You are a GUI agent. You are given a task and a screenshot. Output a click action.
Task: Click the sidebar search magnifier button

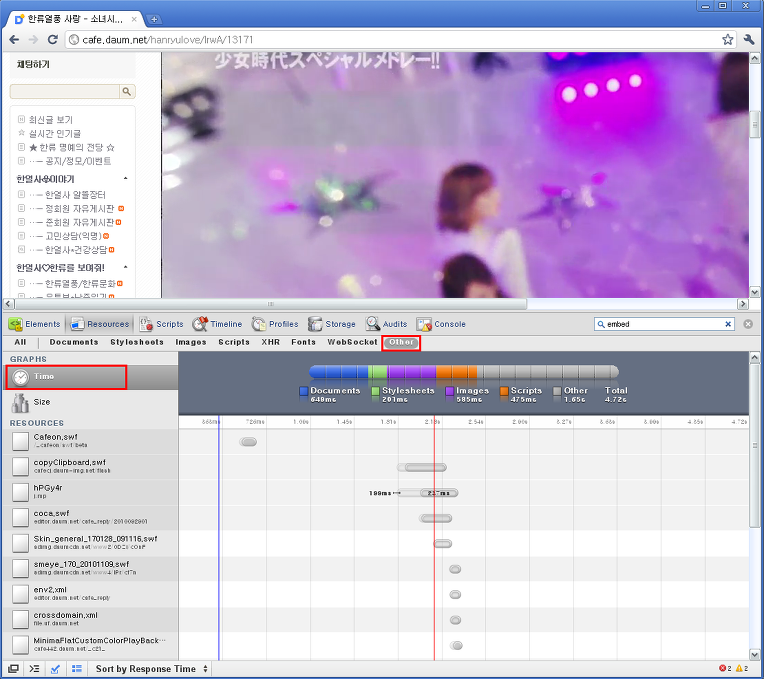click(x=127, y=91)
